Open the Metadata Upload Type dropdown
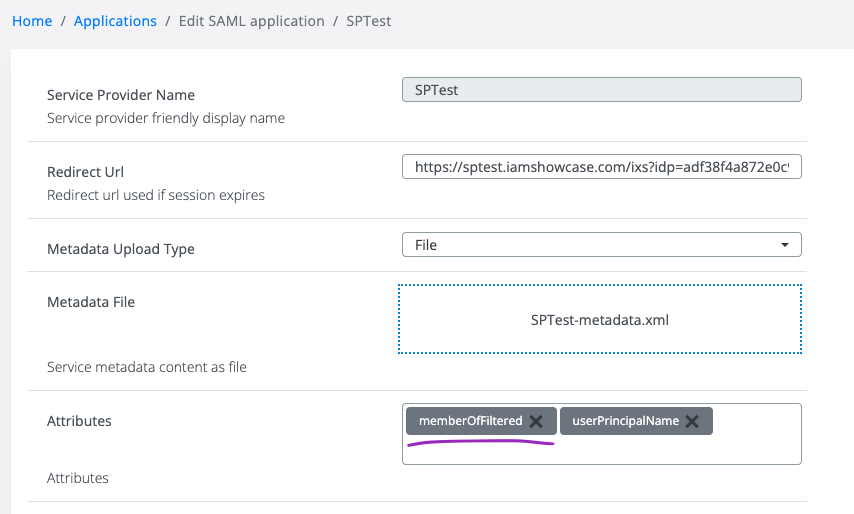854x514 pixels. [600, 245]
